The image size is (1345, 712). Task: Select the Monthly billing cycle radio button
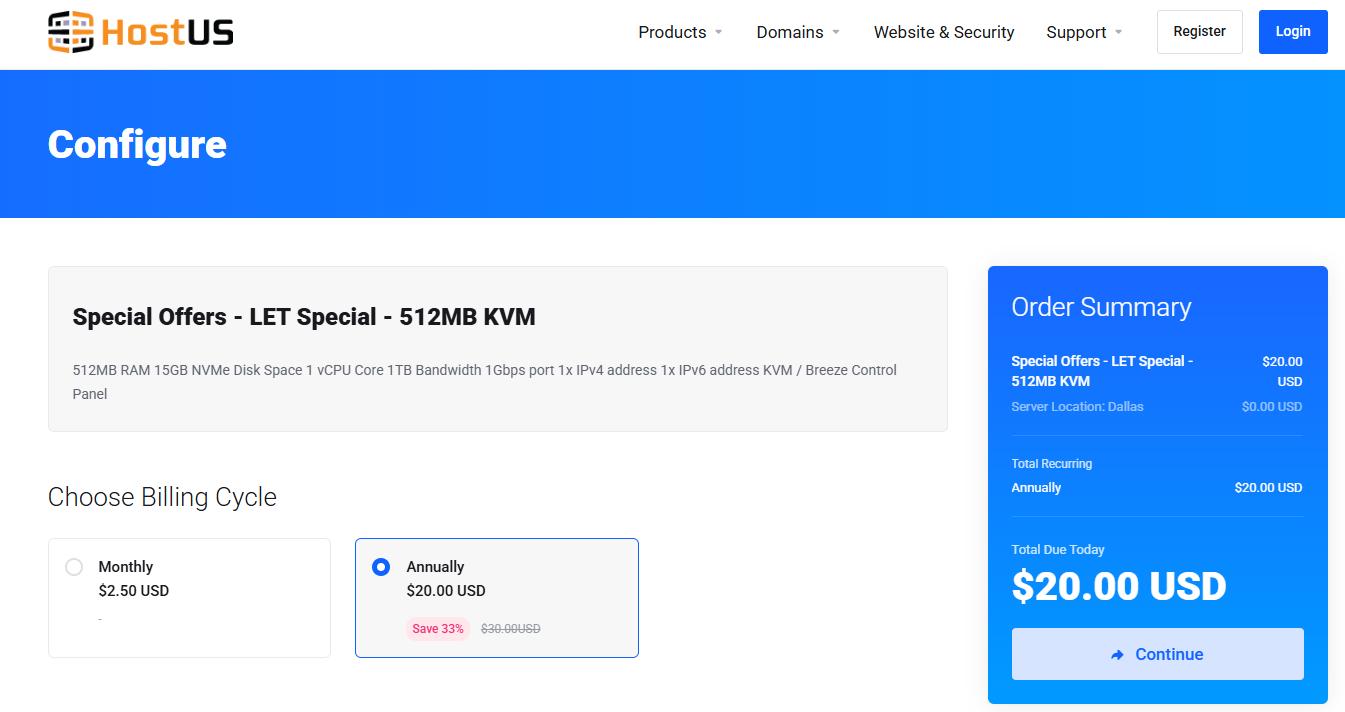(74, 566)
